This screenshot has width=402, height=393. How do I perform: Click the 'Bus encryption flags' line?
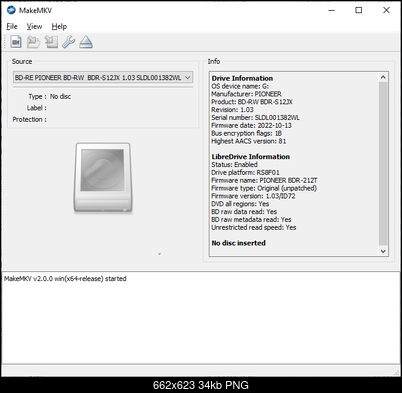coord(247,133)
